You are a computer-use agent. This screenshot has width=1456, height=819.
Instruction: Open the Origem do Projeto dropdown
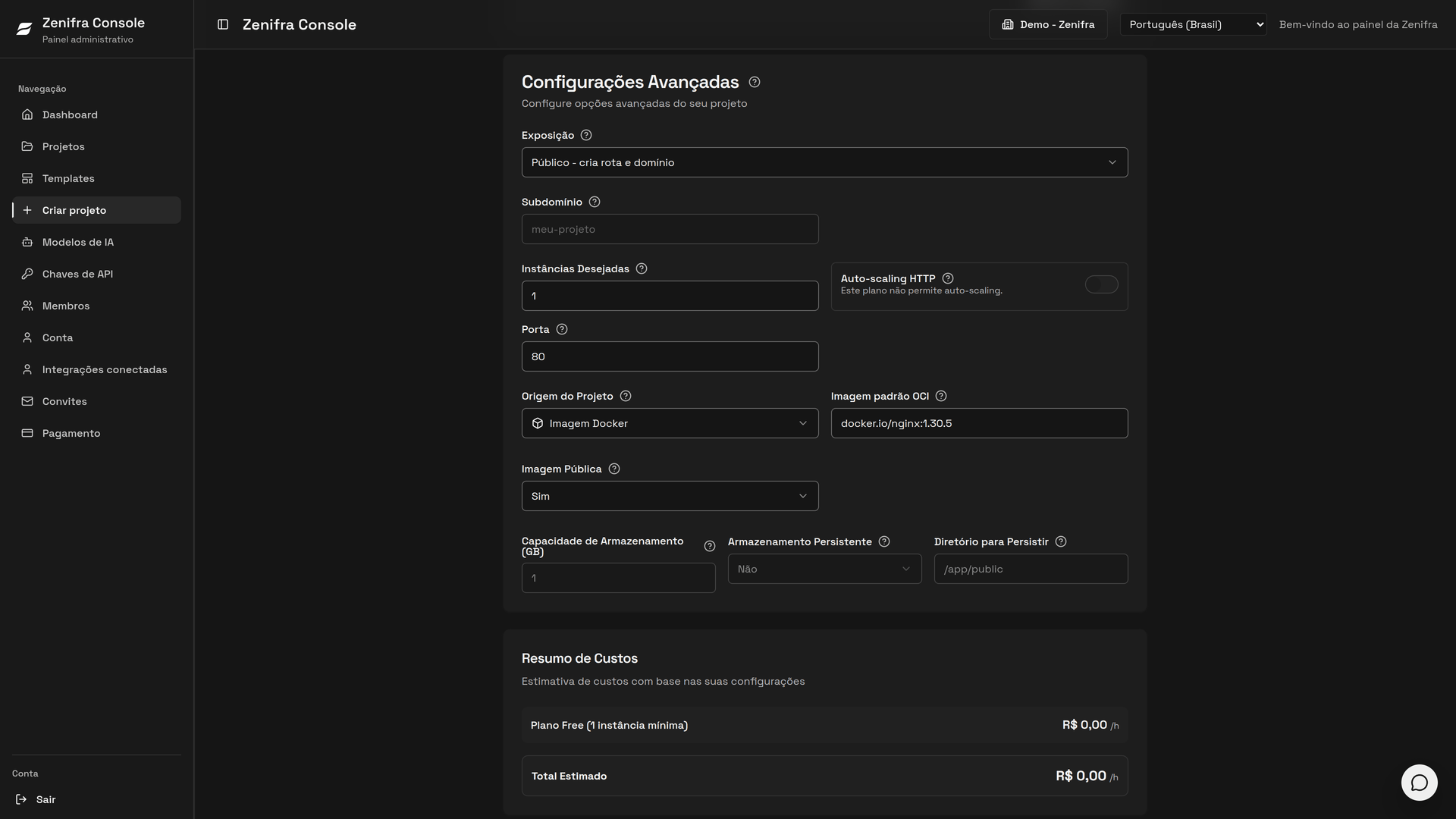pyautogui.click(x=670, y=423)
